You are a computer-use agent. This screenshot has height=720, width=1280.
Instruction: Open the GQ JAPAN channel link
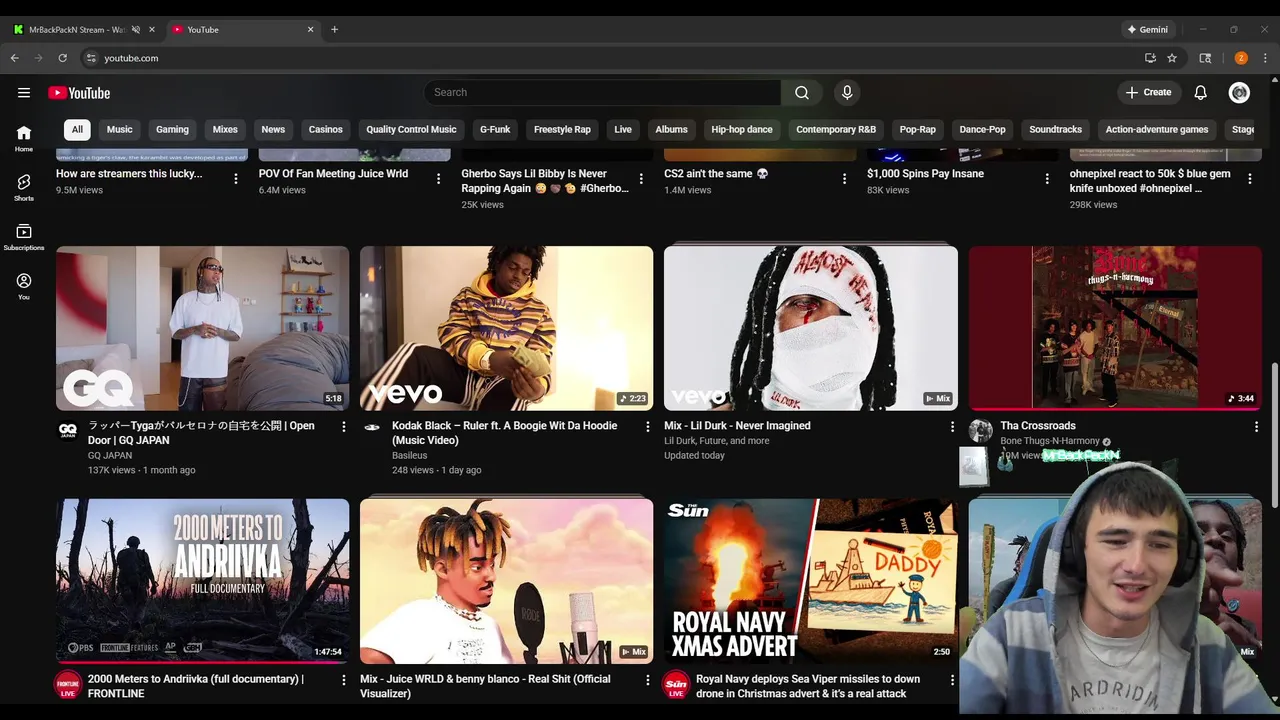tap(110, 455)
